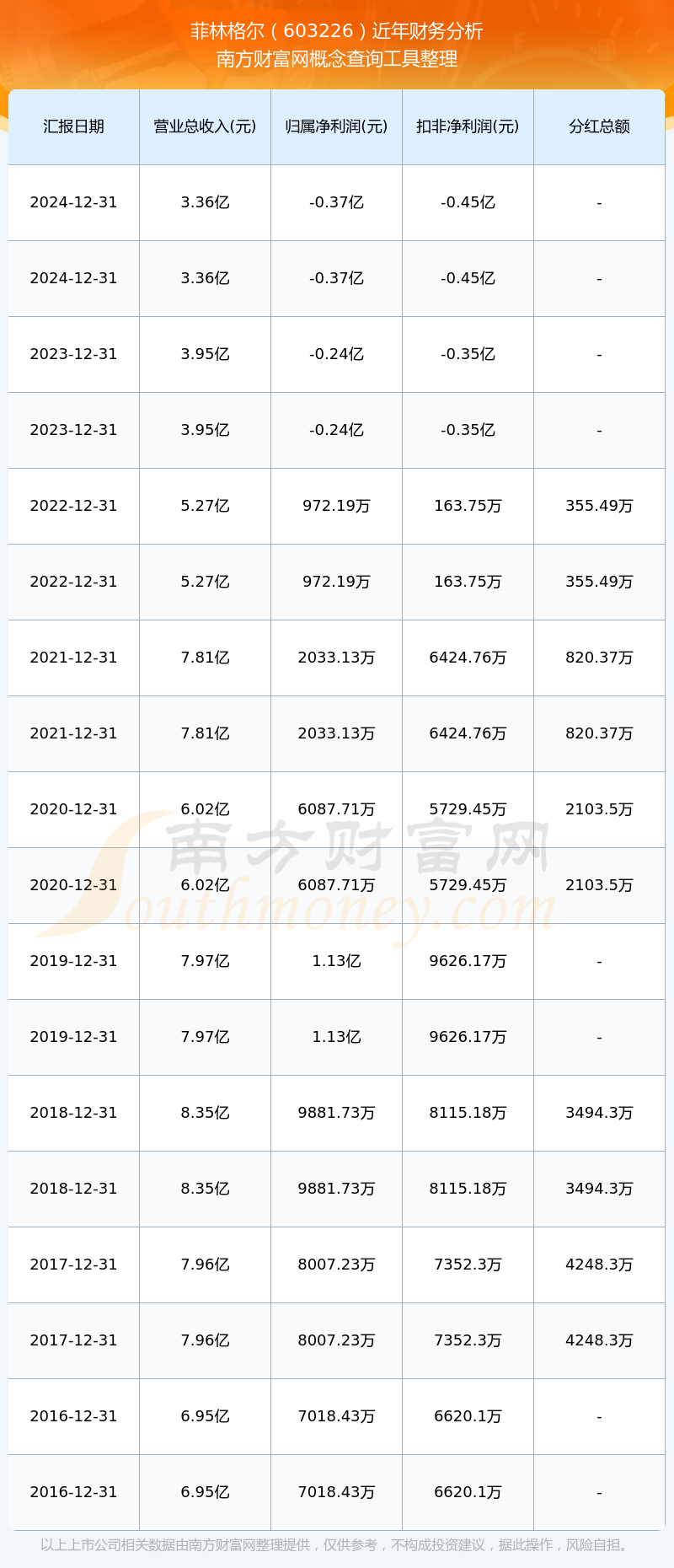674x1568 pixels.
Task: Click the first 3494.3万 dividend cell
Action: click(x=599, y=1113)
